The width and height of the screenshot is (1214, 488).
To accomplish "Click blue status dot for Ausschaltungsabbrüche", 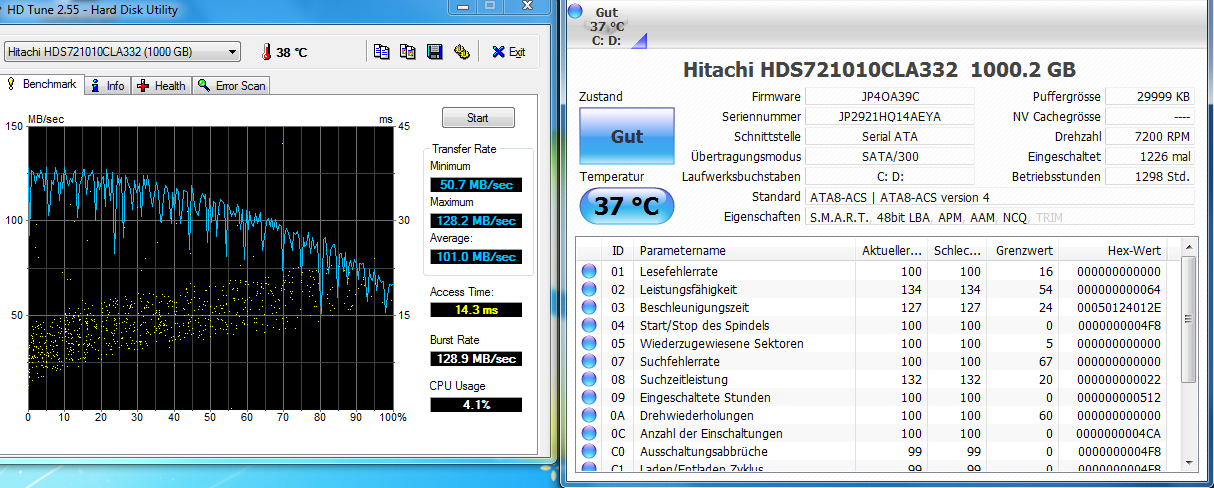I will click(x=589, y=451).
